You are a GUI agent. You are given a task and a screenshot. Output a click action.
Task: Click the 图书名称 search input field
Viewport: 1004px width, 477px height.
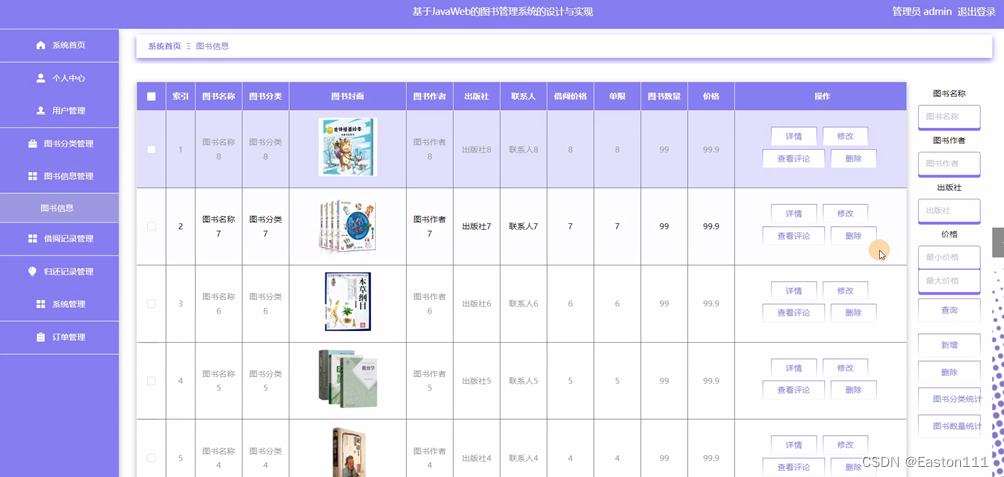(949, 117)
